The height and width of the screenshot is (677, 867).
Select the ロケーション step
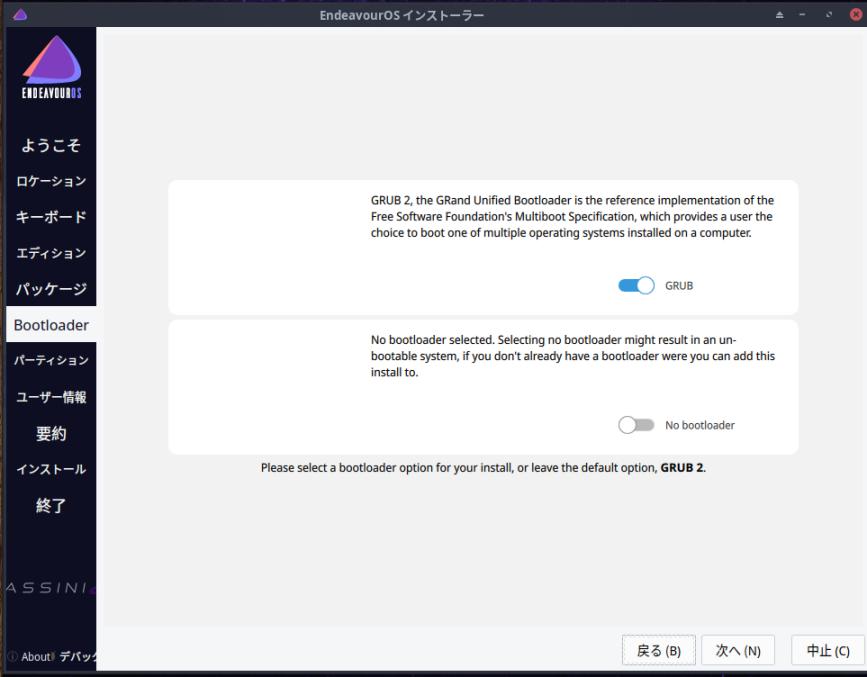pyautogui.click(x=51, y=181)
